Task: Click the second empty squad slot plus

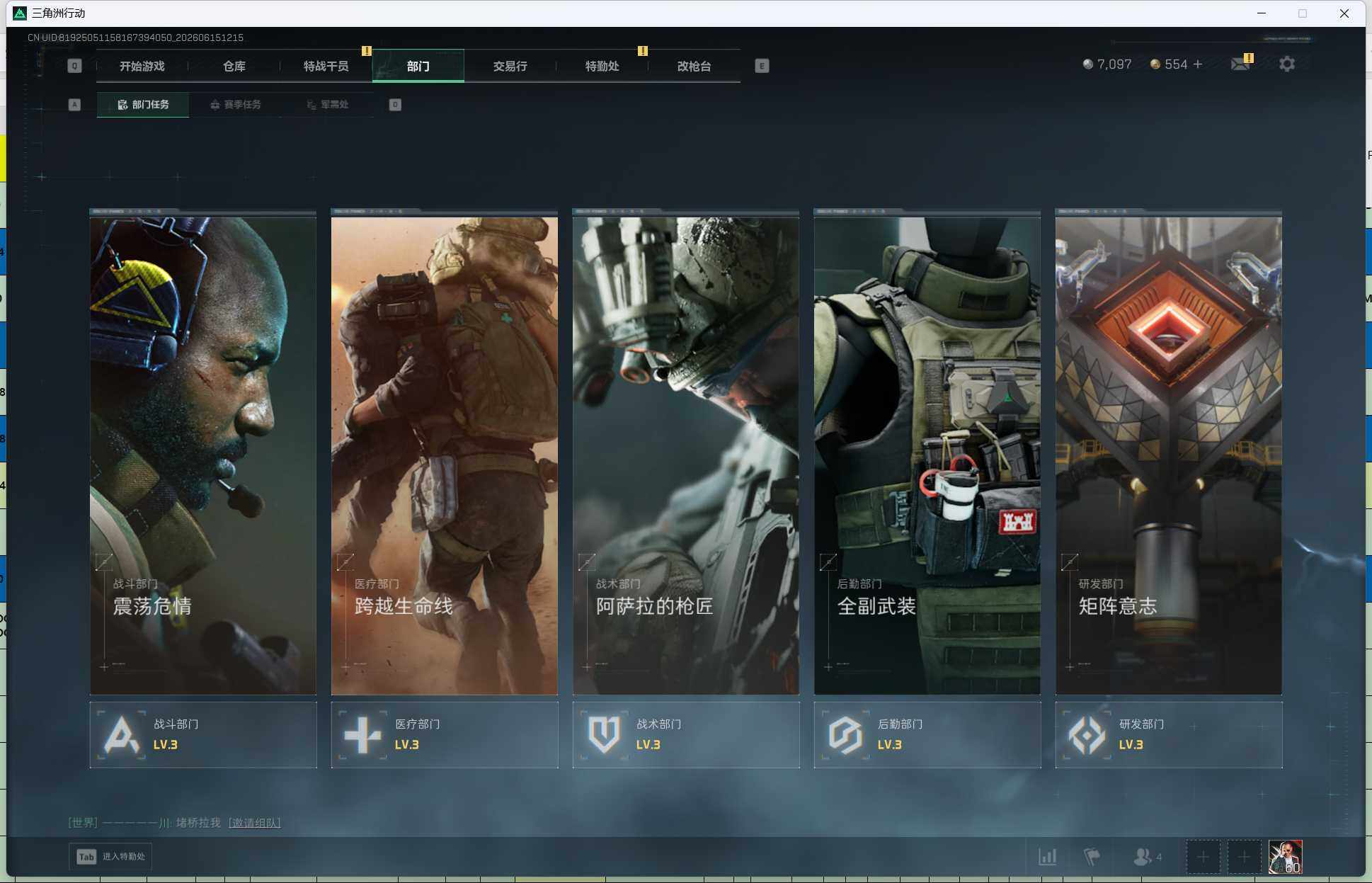Action: (x=1244, y=857)
